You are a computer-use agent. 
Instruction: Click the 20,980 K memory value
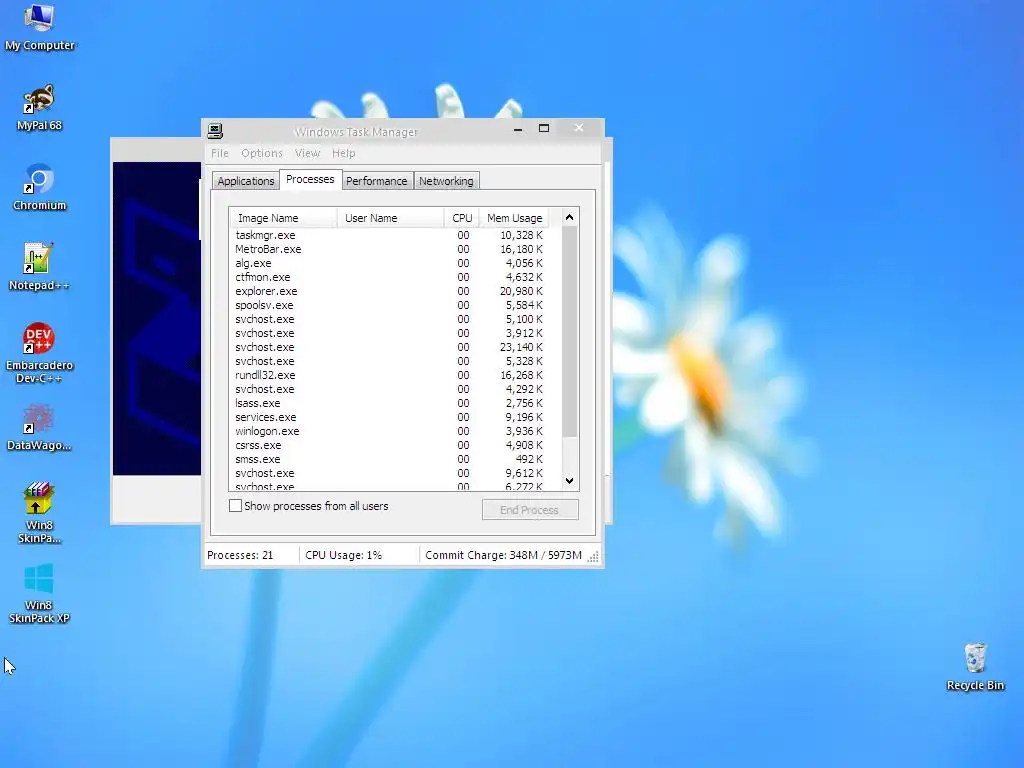(521, 291)
